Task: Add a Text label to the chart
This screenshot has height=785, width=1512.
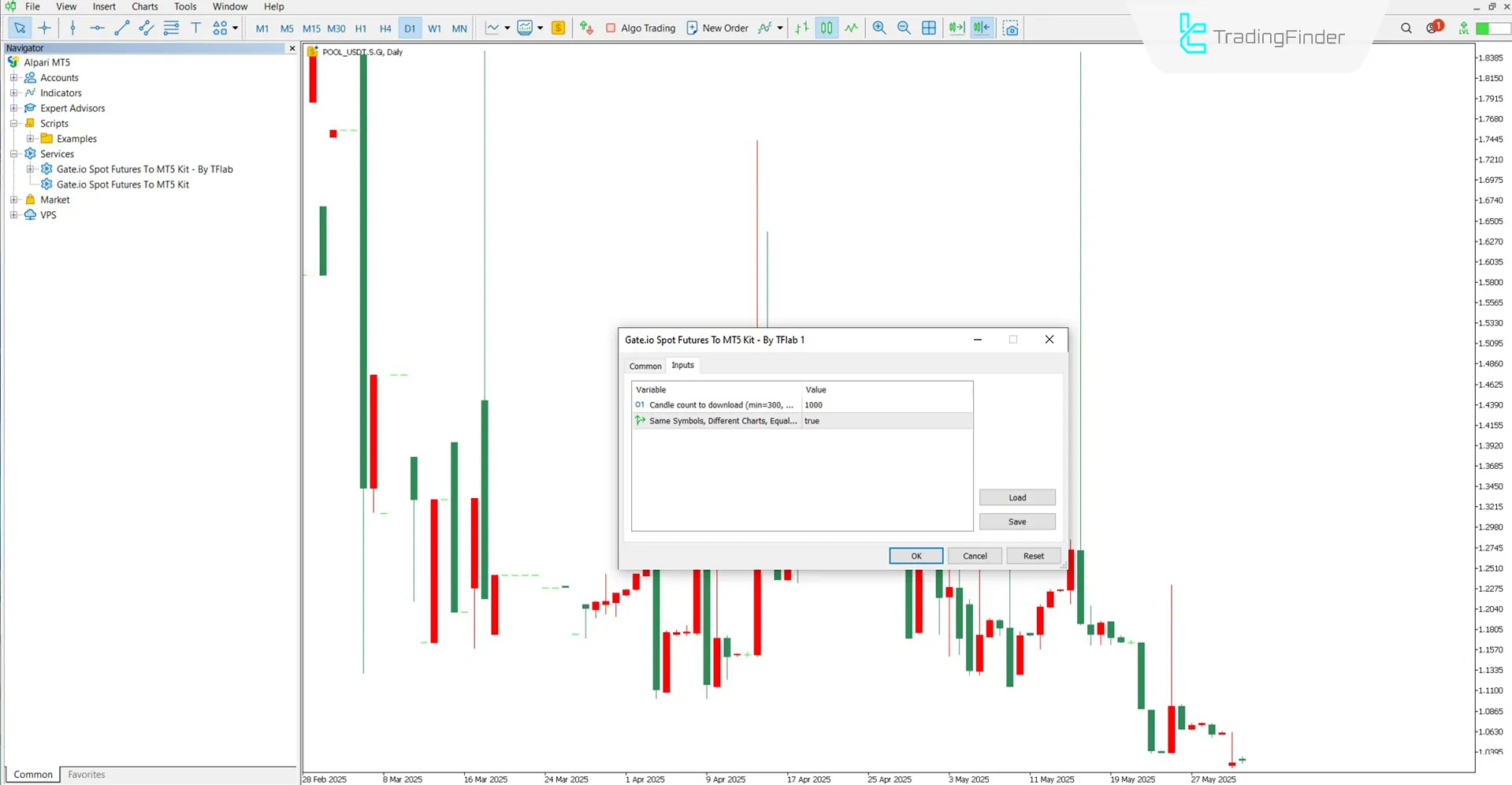Action: click(196, 28)
